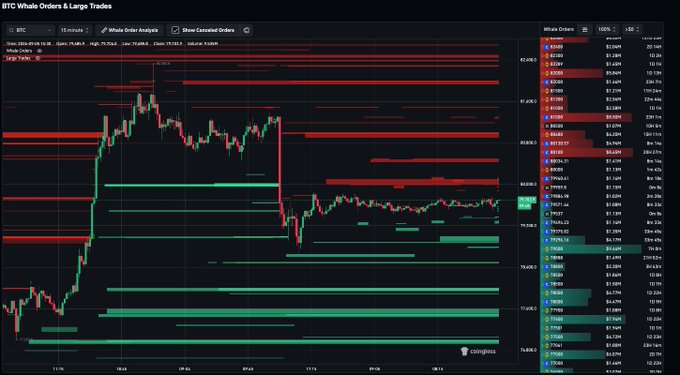The width and height of the screenshot is (680, 375).
Task: Click the BTC Whale Orders & Large Trades title
Action: pyautogui.click(x=57, y=6)
